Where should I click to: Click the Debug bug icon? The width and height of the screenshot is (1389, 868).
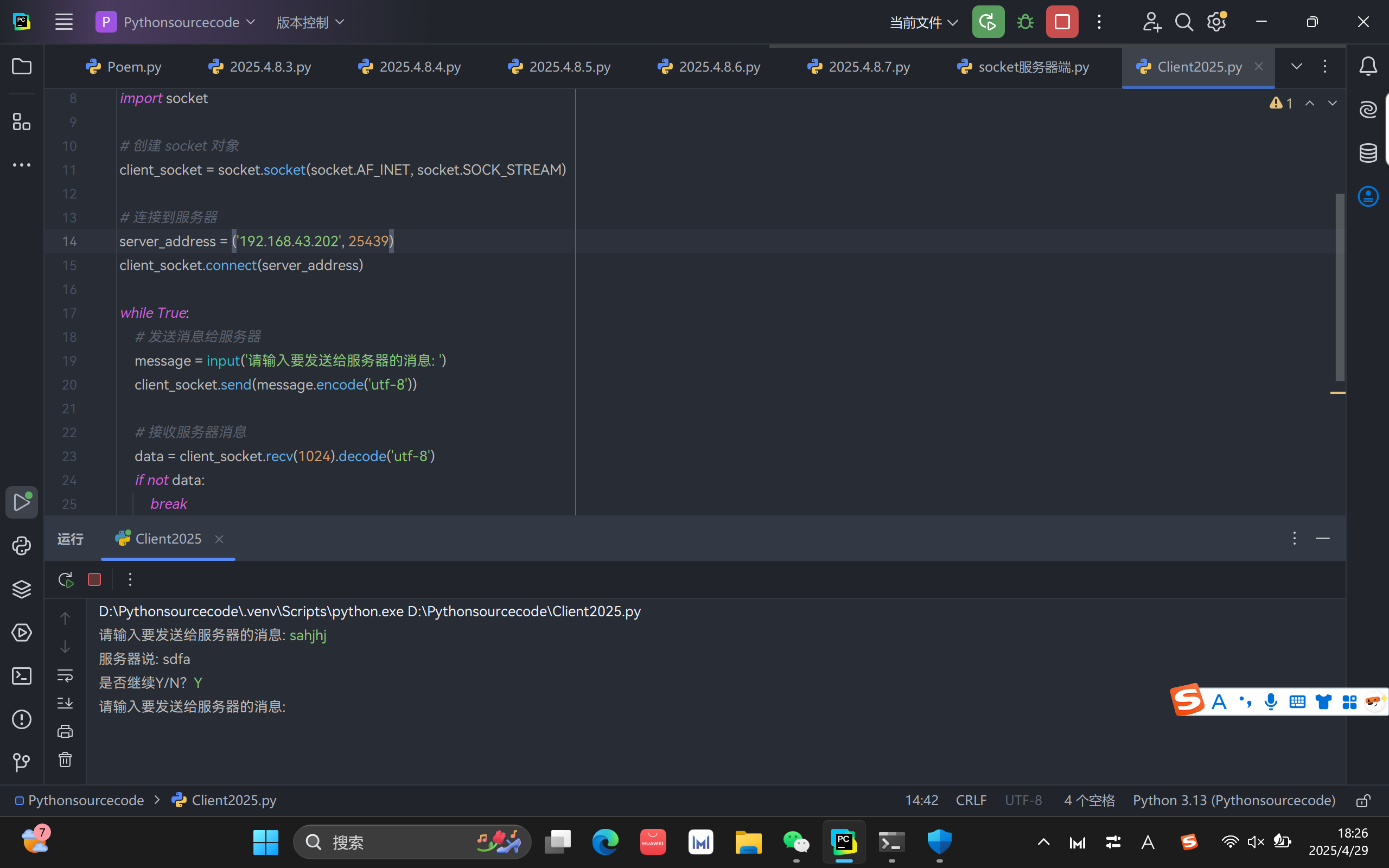[x=1024, y=22]
